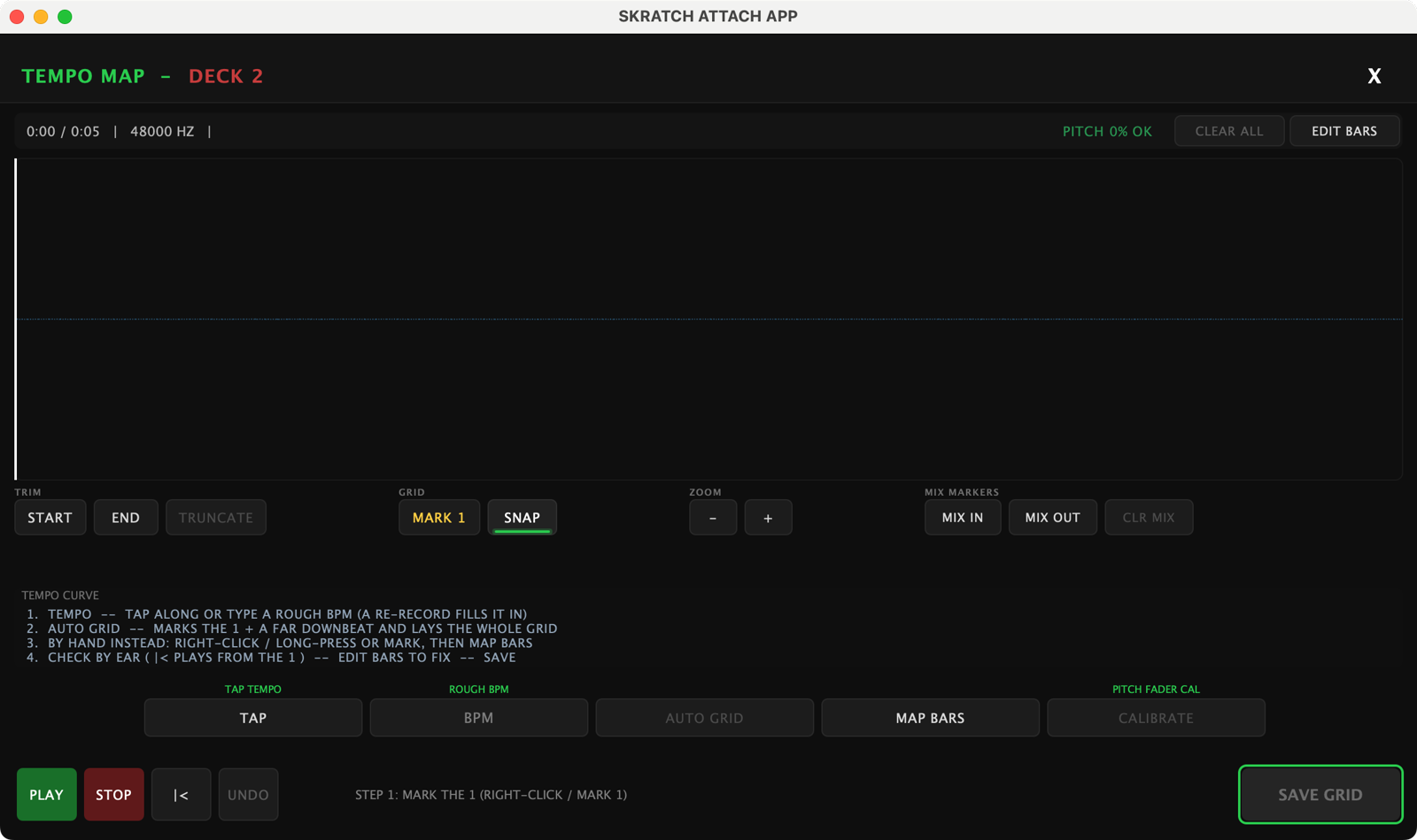
Task: Click the white playhead line in waveform
Action: [x=16, y=320]
